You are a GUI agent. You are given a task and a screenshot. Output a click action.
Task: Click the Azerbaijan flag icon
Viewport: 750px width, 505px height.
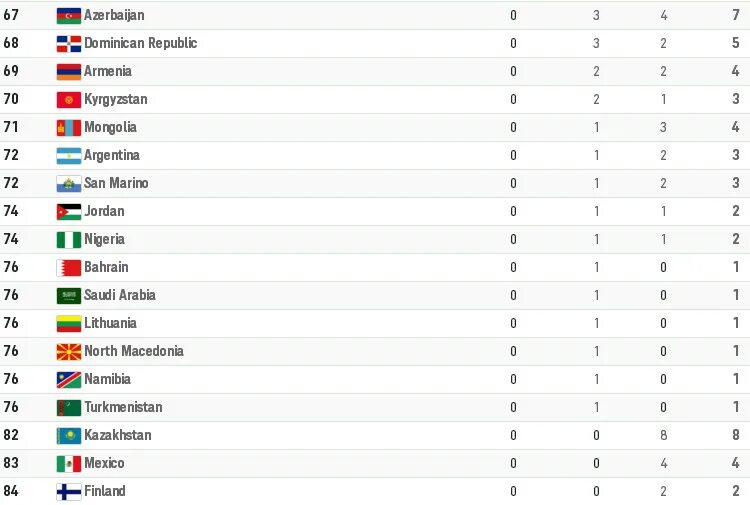point(69,16)
